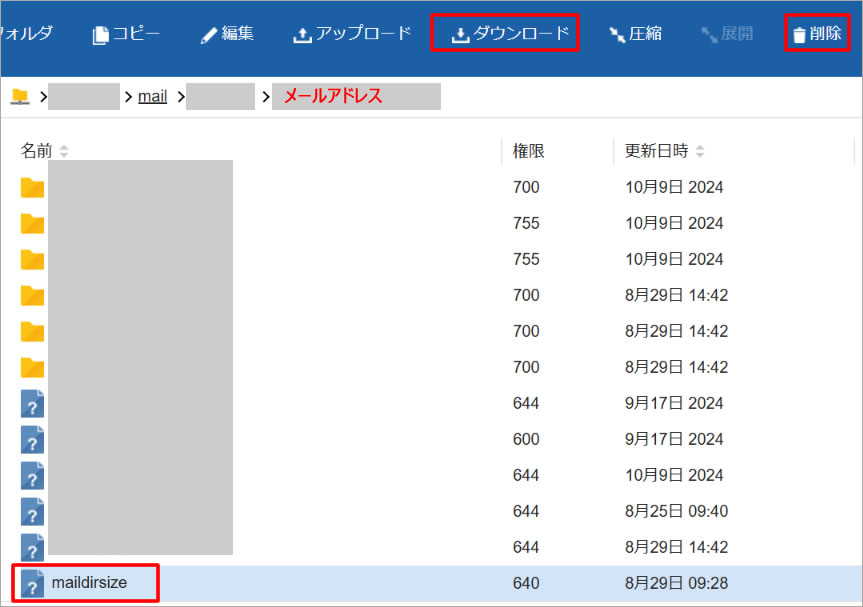Select file icon in 8月25日 09:40 row
Screen dimensions: 863x607
[32, 512]
